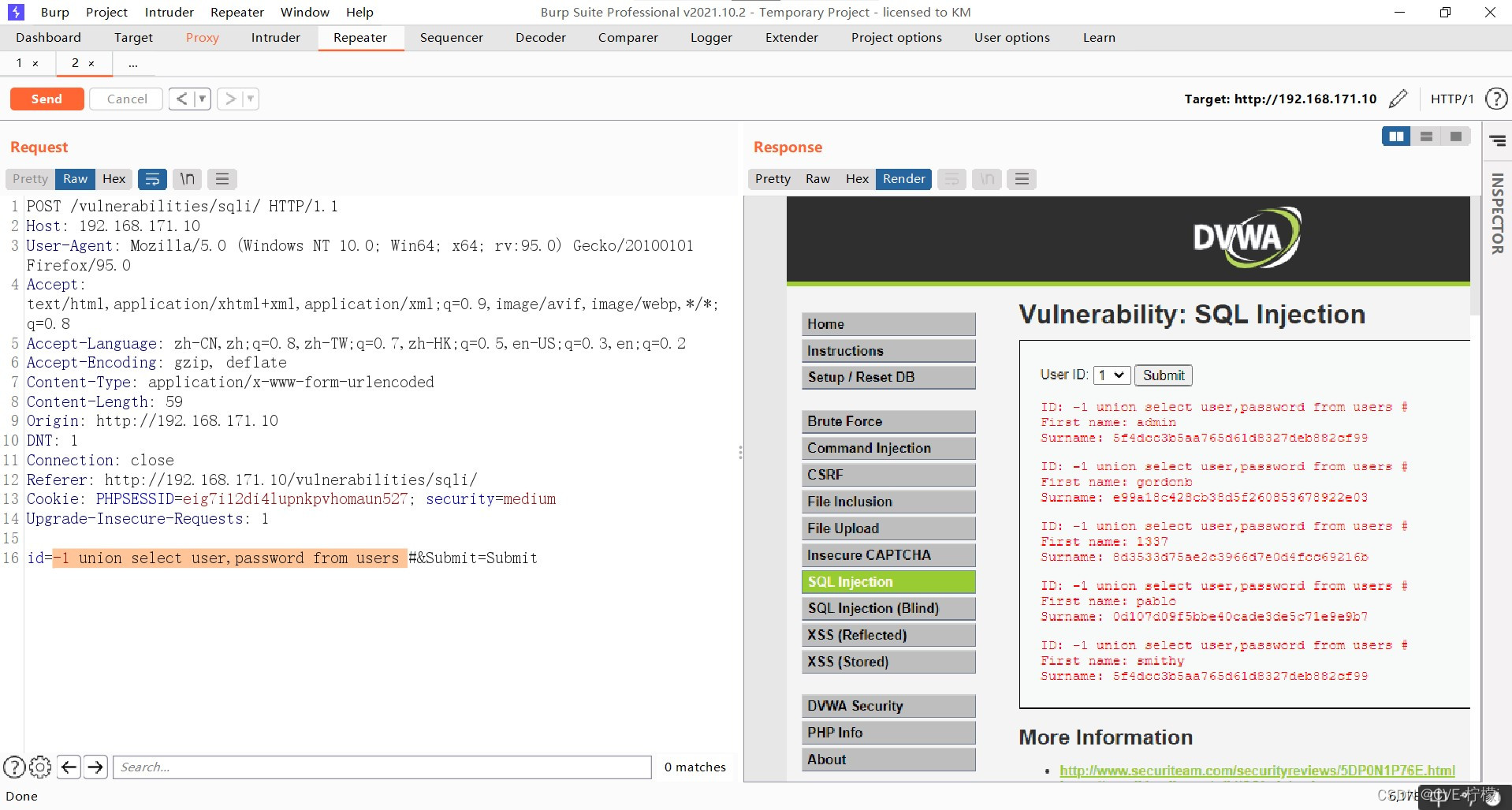The height and width of the screenshot is (810, 1512).
Task: Switch Response view to Render
Action: click(903, 179)
